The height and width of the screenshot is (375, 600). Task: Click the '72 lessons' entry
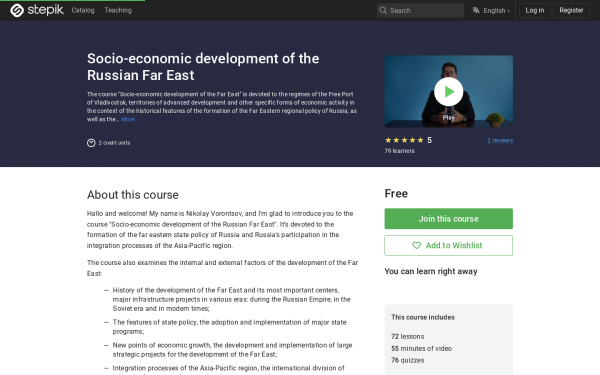tap(408, 336)
